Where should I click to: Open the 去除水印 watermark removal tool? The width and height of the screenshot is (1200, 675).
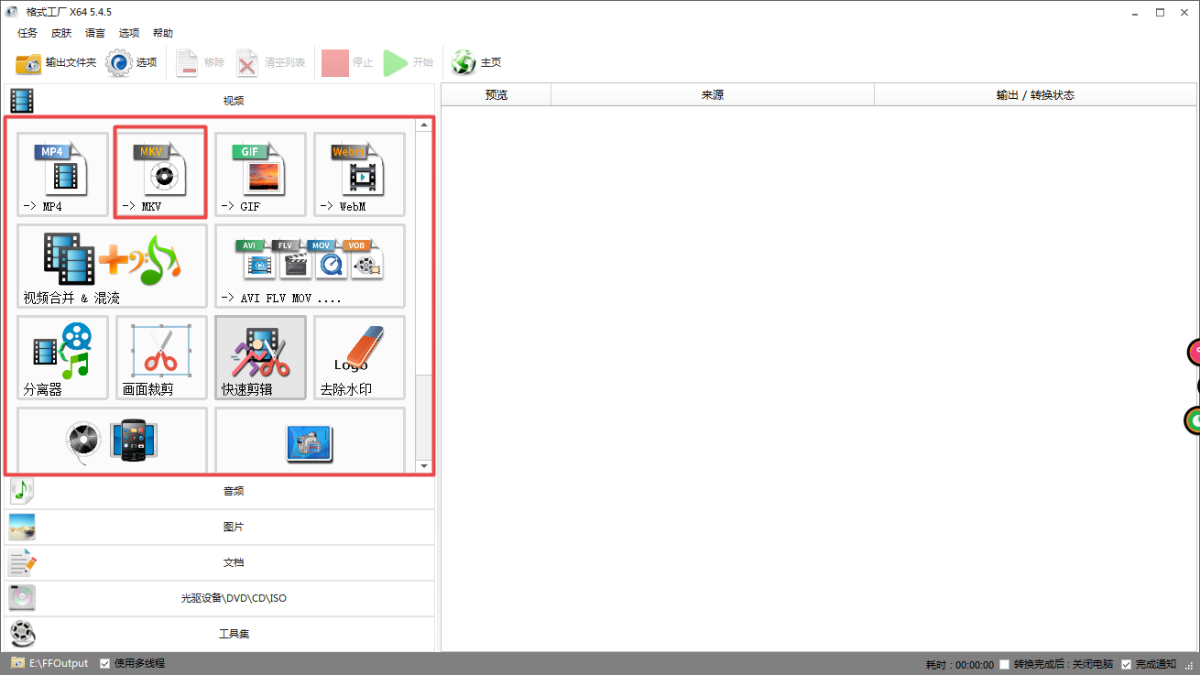359,358
